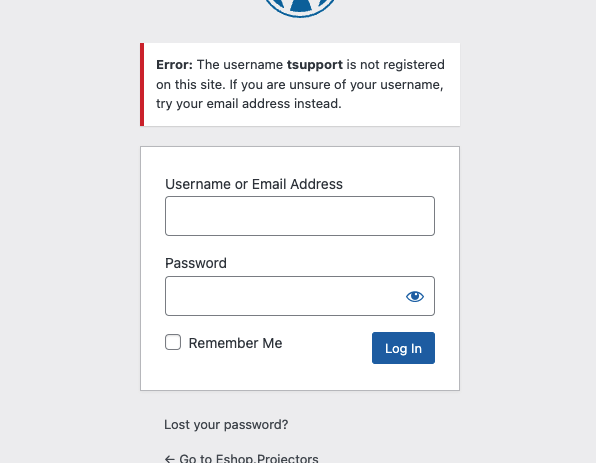
Task: Click the red bar of the error notice
Action: click(142, 84)
